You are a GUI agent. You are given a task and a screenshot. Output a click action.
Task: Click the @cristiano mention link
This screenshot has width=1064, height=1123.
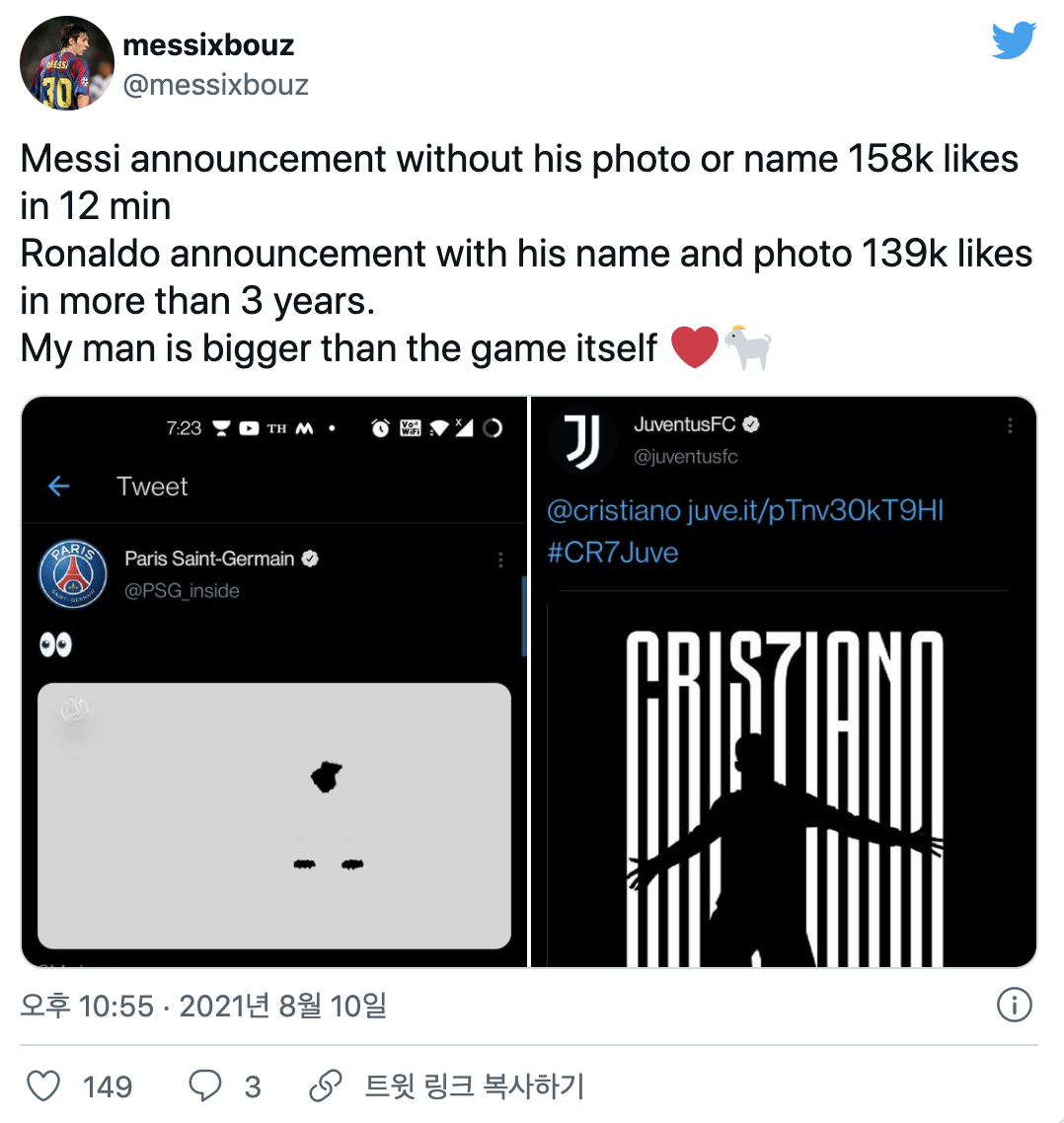612,510
